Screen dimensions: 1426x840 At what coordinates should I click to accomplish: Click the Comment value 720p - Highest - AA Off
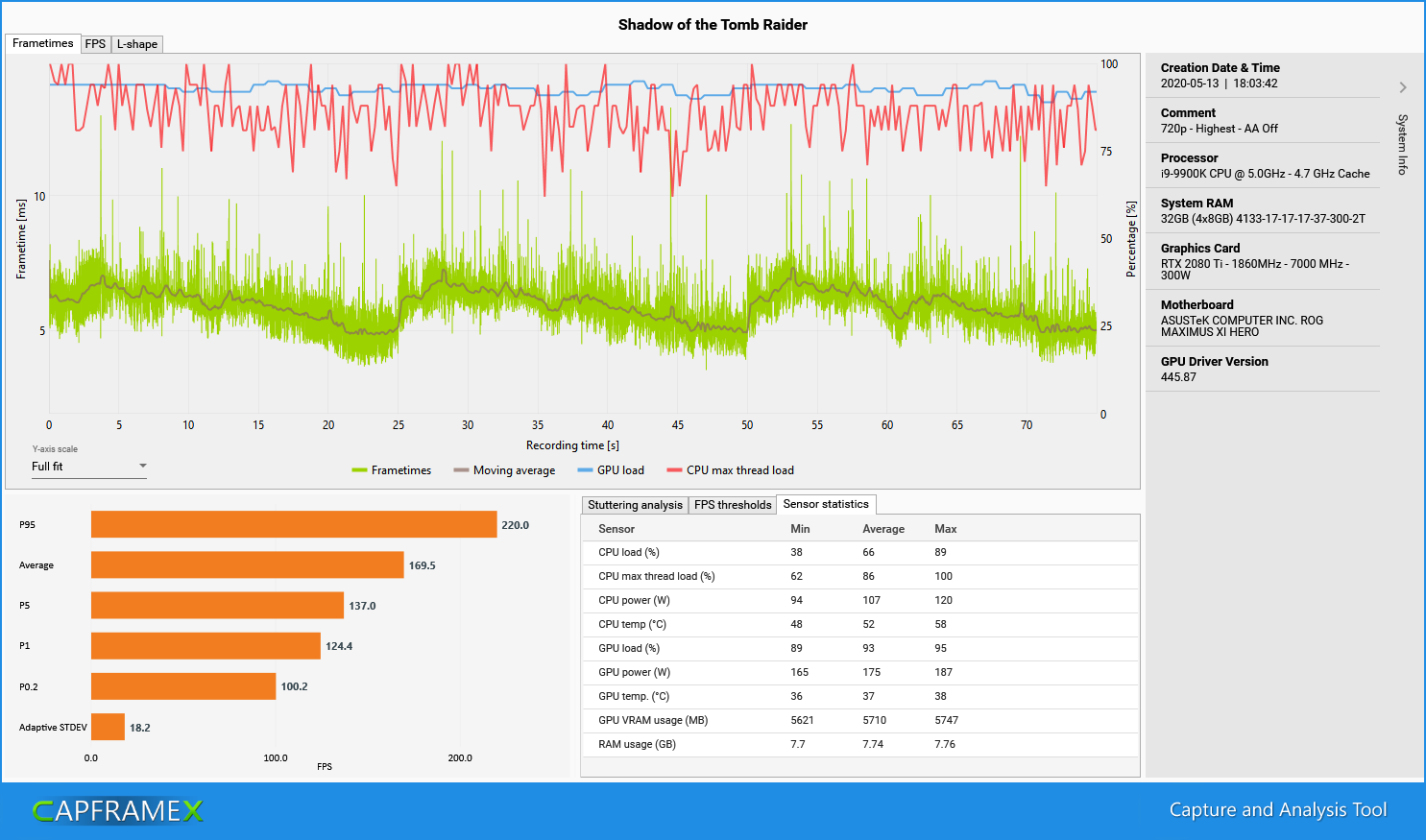1219,129
